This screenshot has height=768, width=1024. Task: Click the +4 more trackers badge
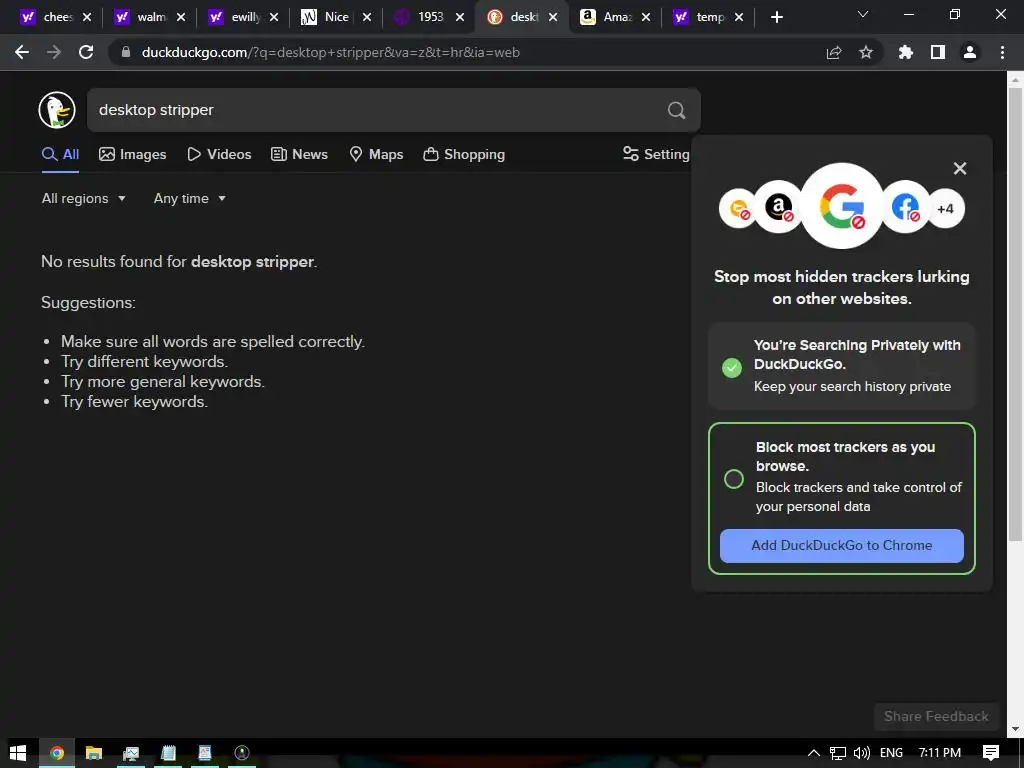(946, 209)
